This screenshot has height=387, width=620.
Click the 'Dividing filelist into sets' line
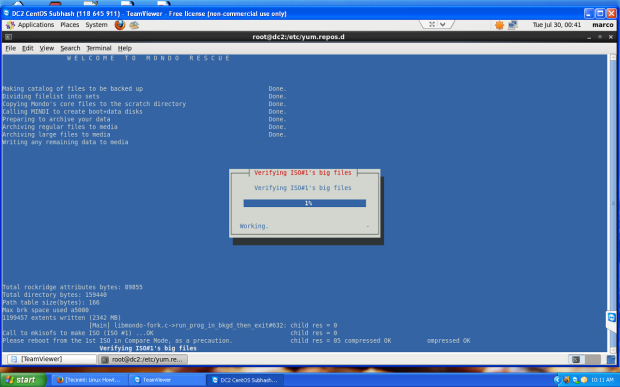pyautogui.click(x=51, y=96)
